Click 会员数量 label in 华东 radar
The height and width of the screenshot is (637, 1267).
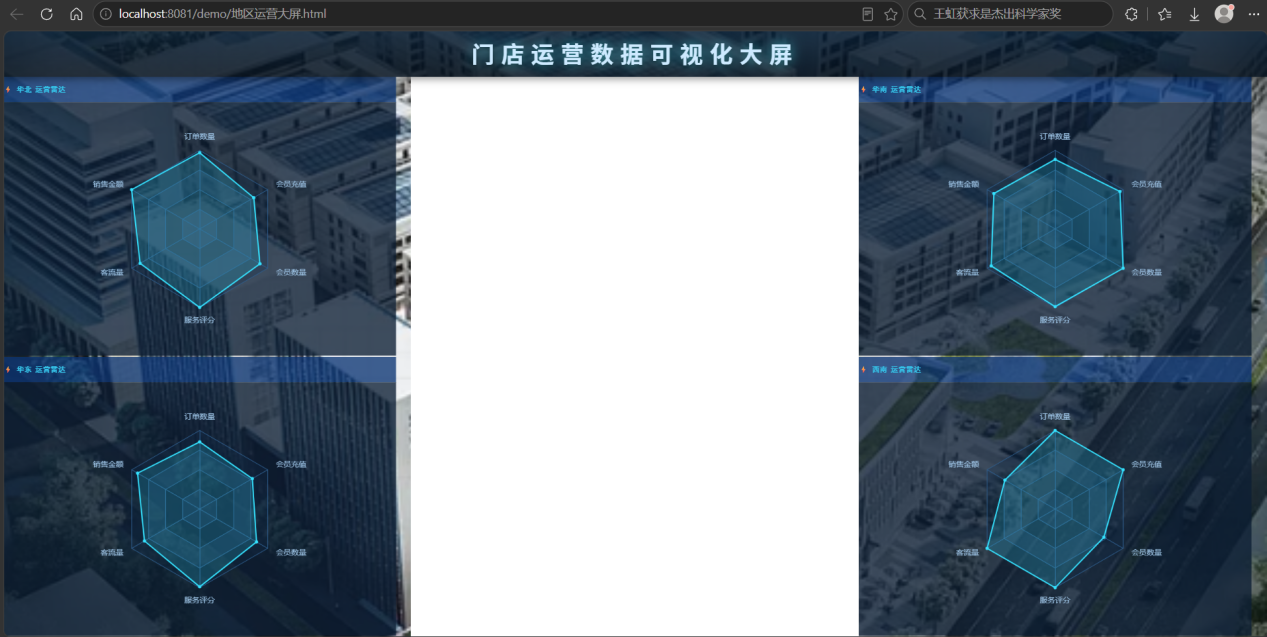point(291,552)
